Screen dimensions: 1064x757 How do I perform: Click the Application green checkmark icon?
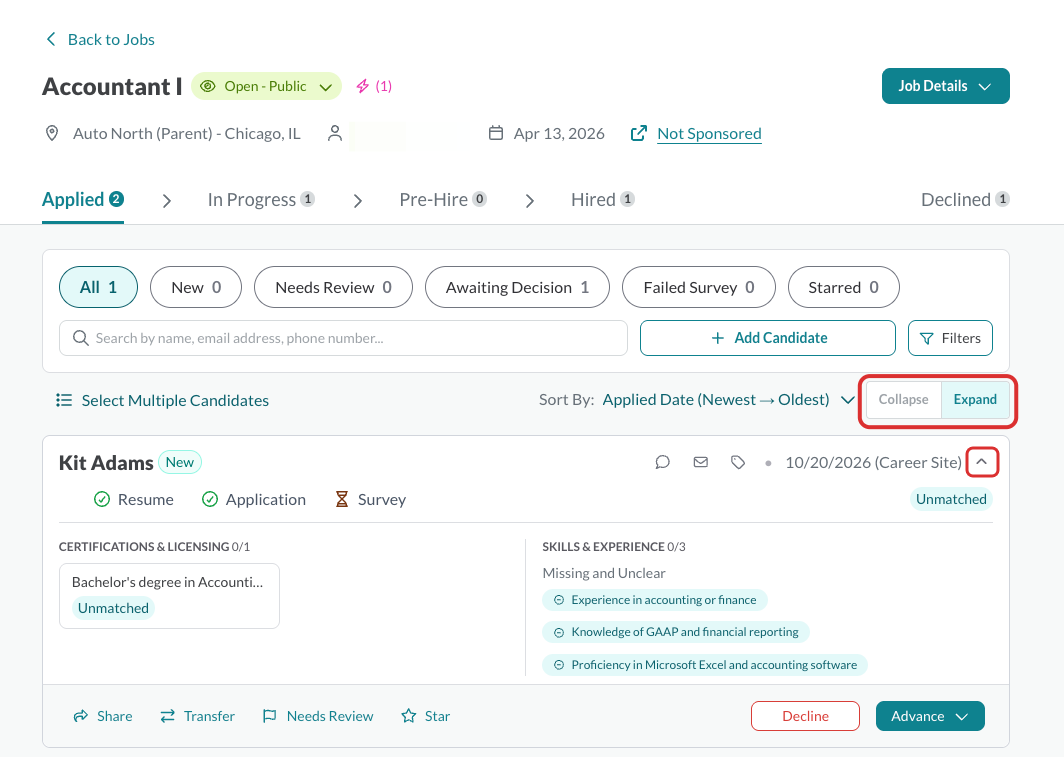pyautogui.click(x=210, y=499)
